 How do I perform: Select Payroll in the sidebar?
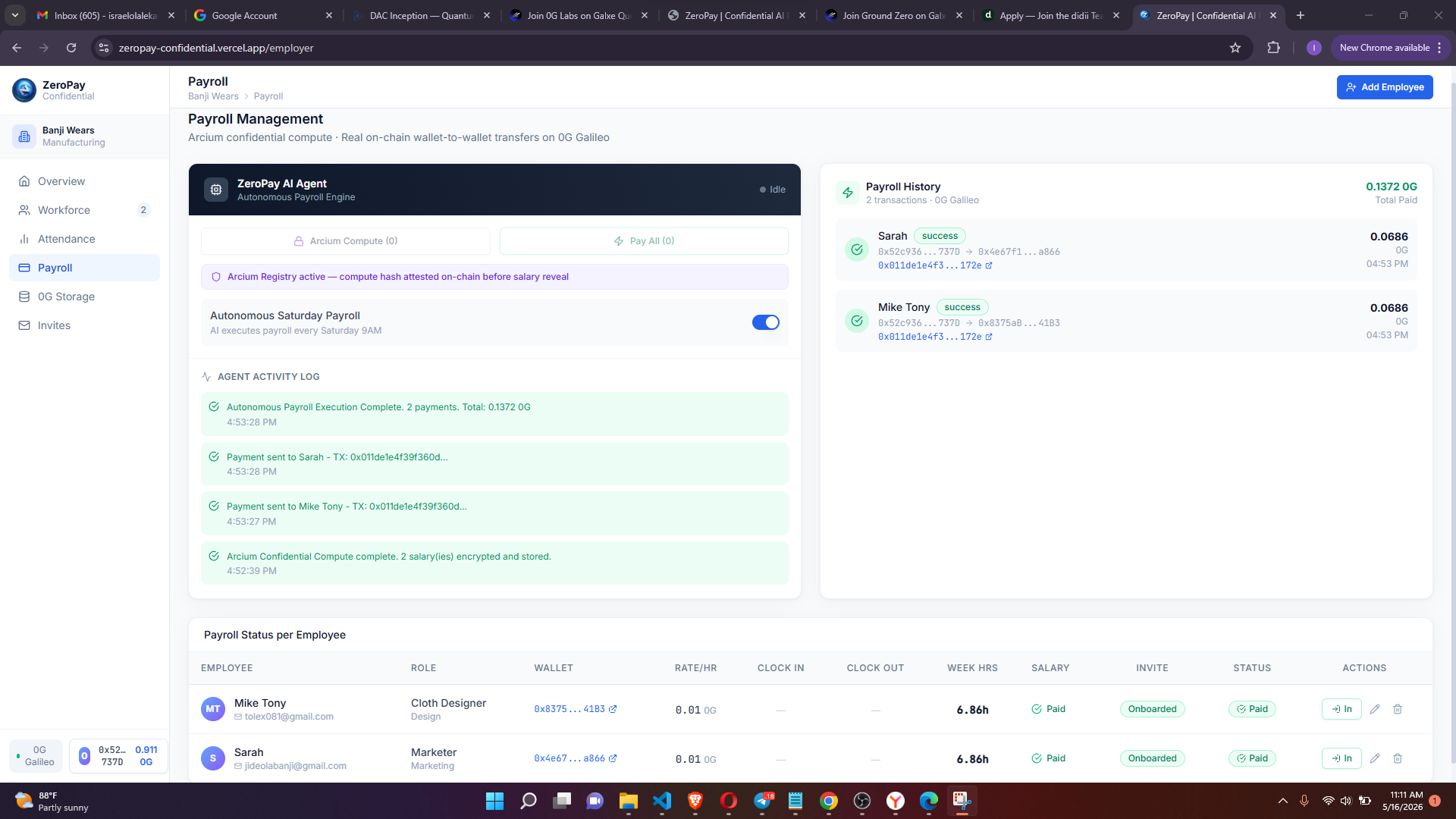click(84, 268)
